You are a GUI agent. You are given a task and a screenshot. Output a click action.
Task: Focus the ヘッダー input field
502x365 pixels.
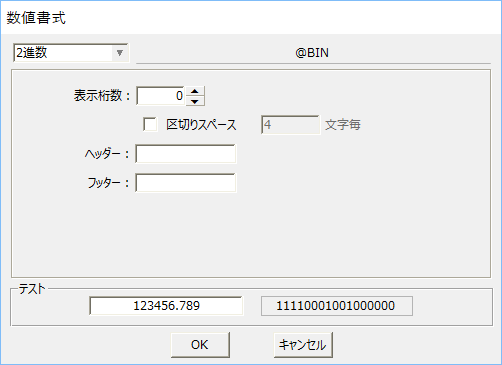(186, 154)
